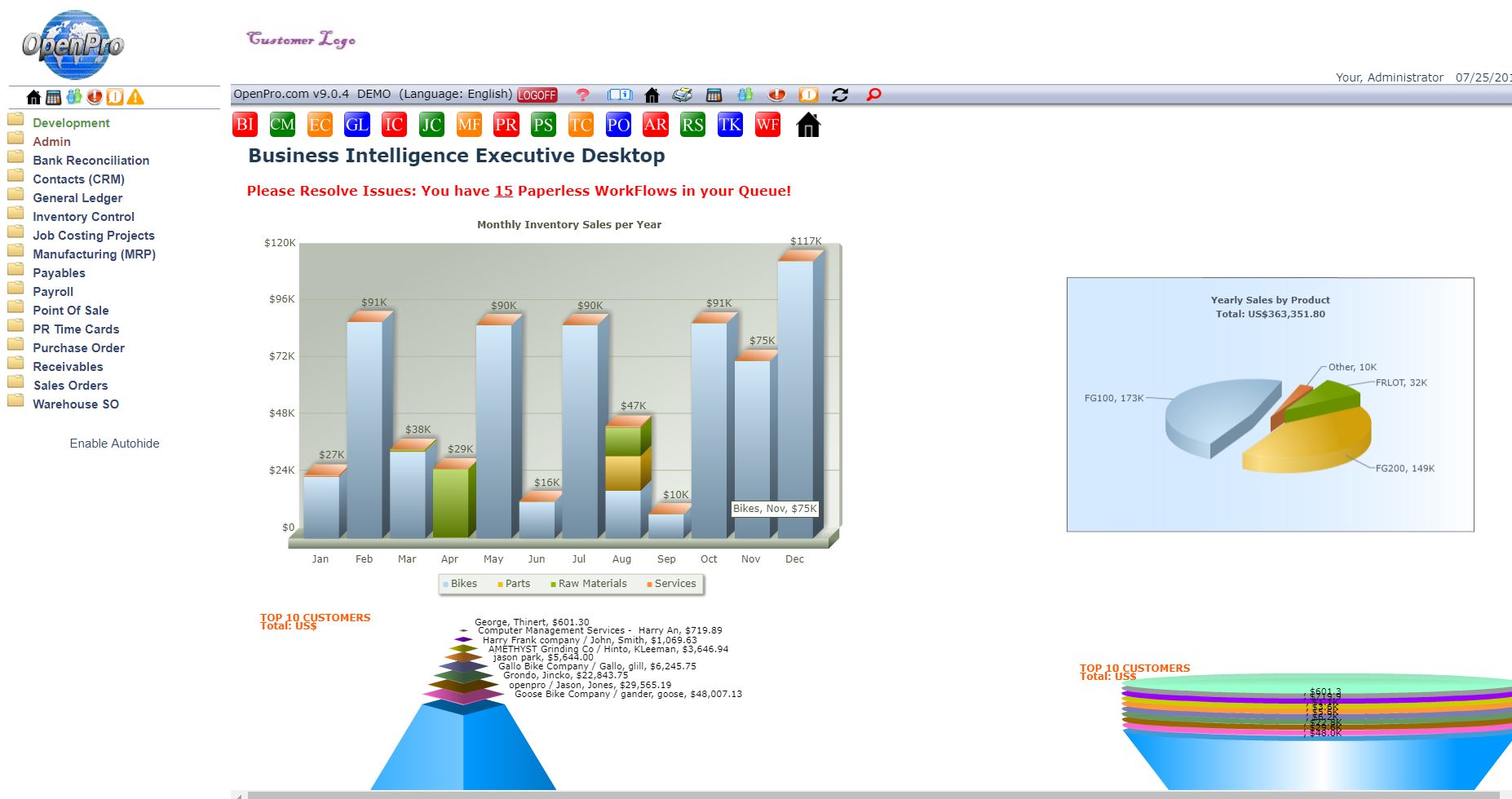The image size is (1512, 799).
Task: Click the Enable Autohide toggle link
Action: coord(114,444)
